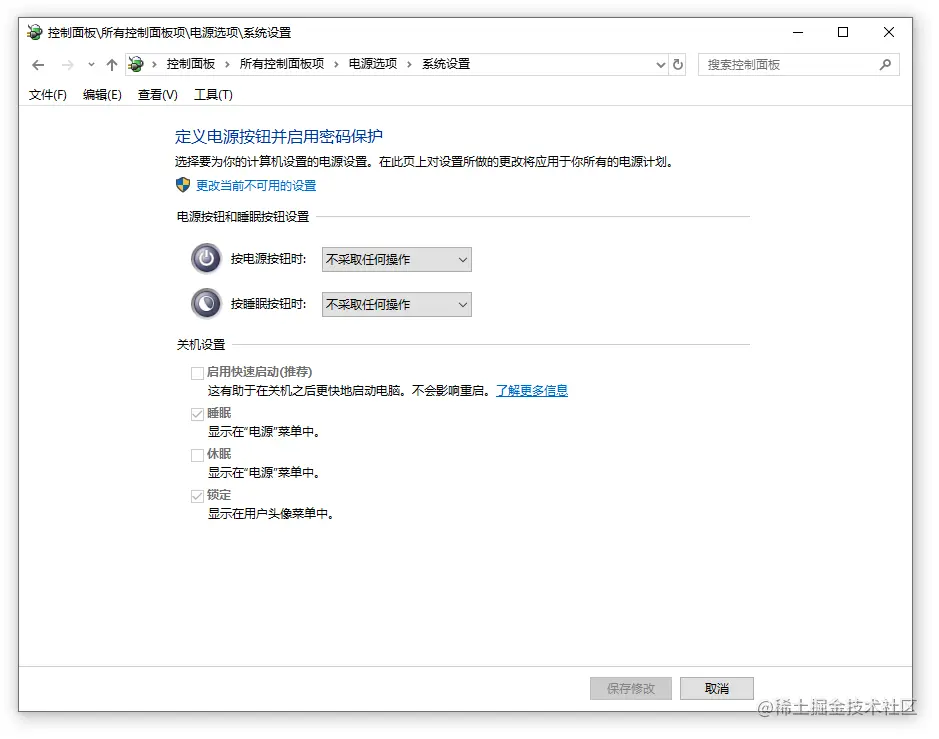The image size is (939, 739).
Task: Click the up-one-level arrow
Action: pyautogui.click(x=111, y=64)
